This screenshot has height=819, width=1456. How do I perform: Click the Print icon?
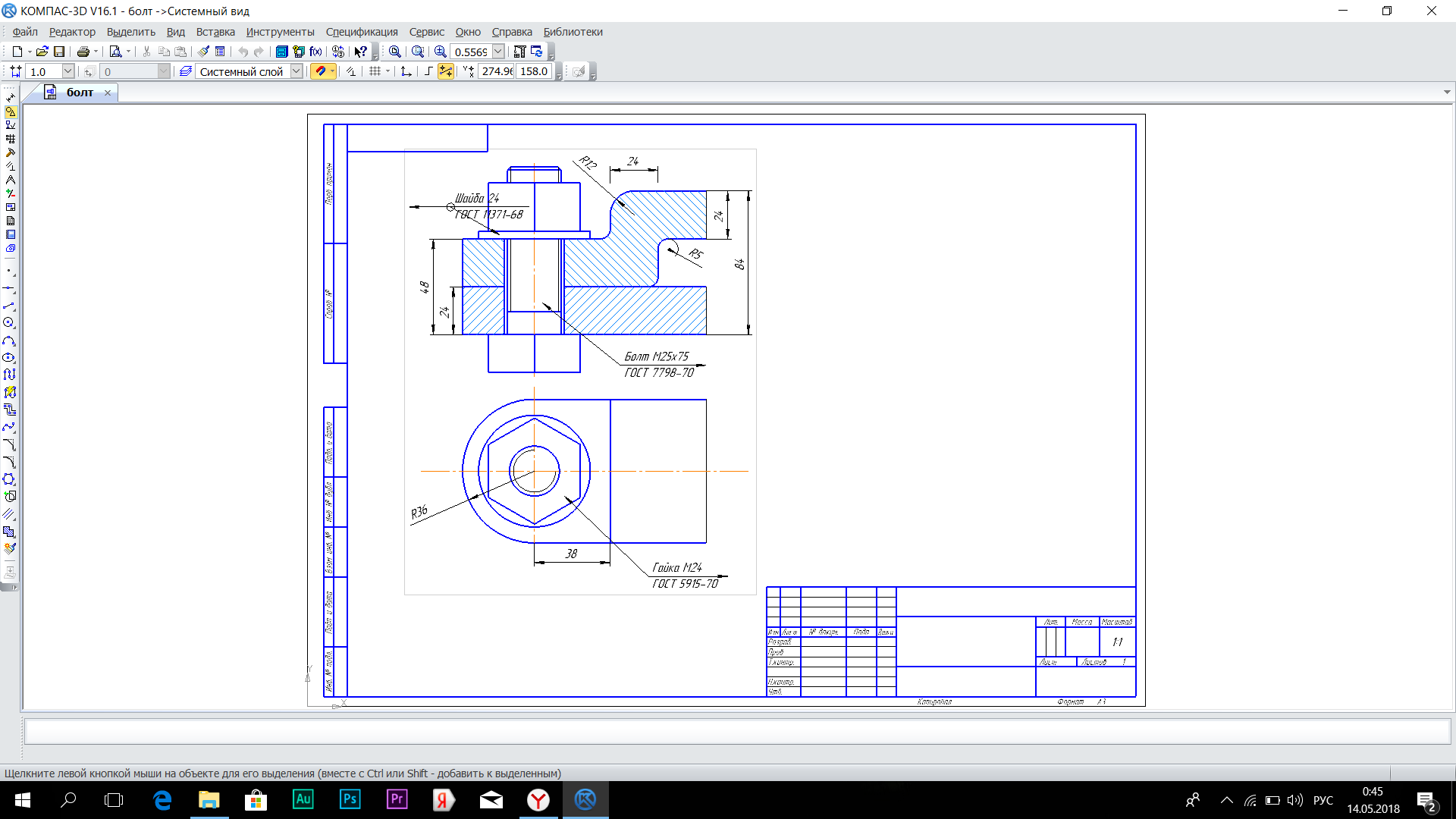pyautogui.click(x=83, y=52)
